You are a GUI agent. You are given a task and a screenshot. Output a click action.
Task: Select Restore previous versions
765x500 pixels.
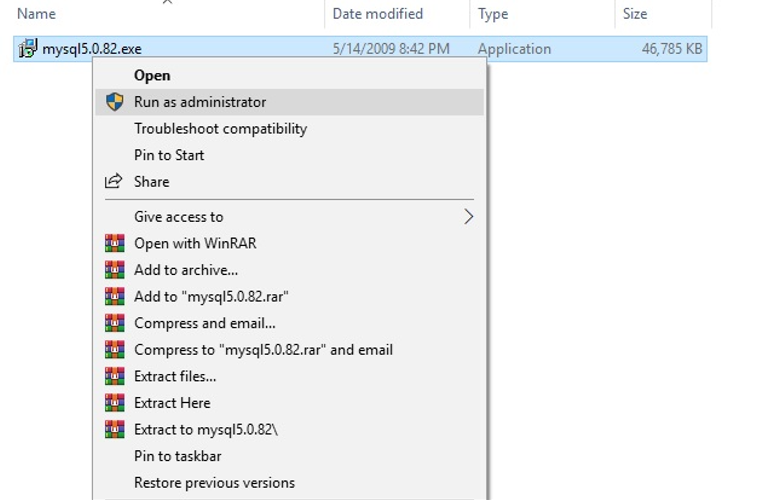tap(290, 482)
